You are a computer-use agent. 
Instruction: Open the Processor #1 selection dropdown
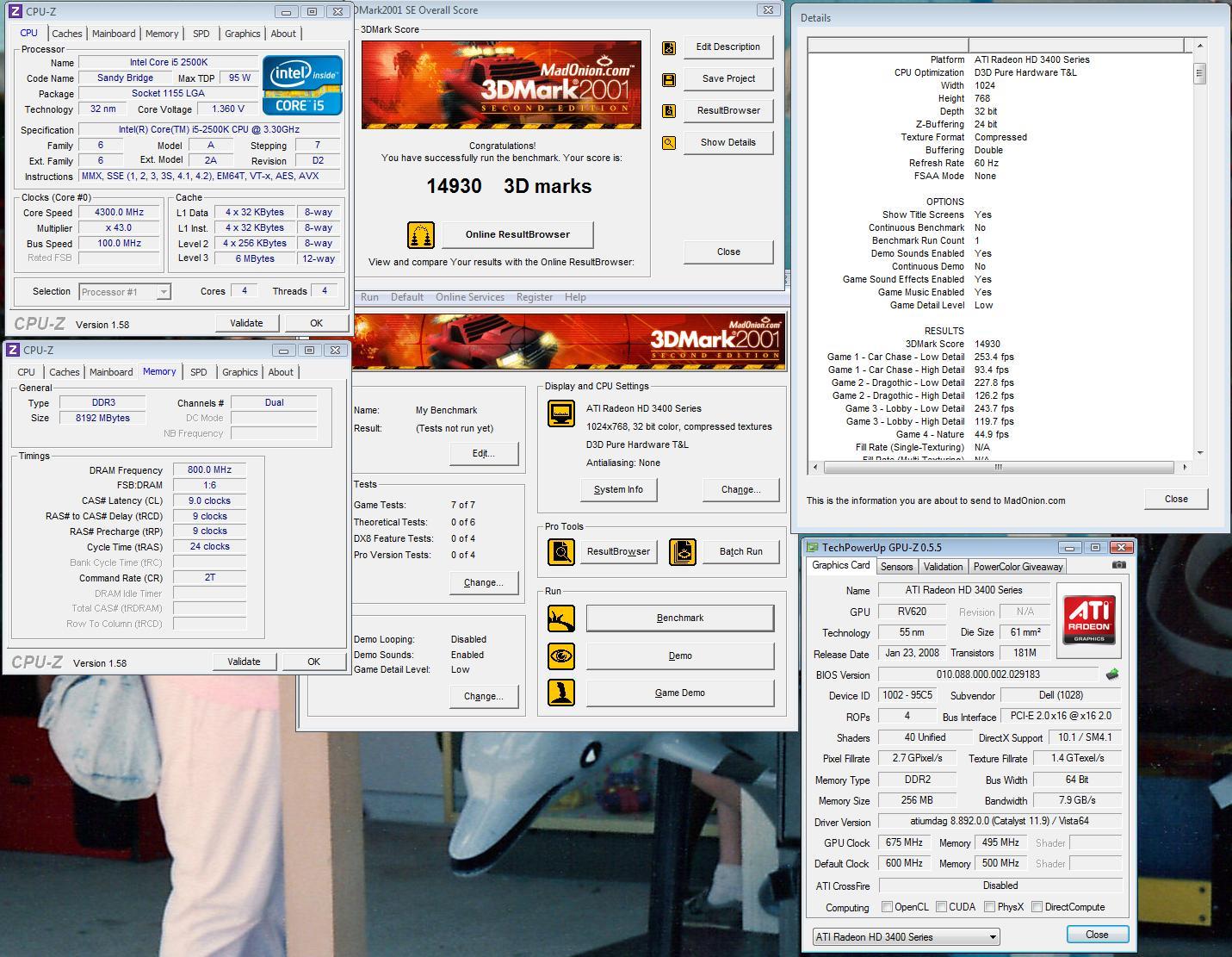pos(125,292)
